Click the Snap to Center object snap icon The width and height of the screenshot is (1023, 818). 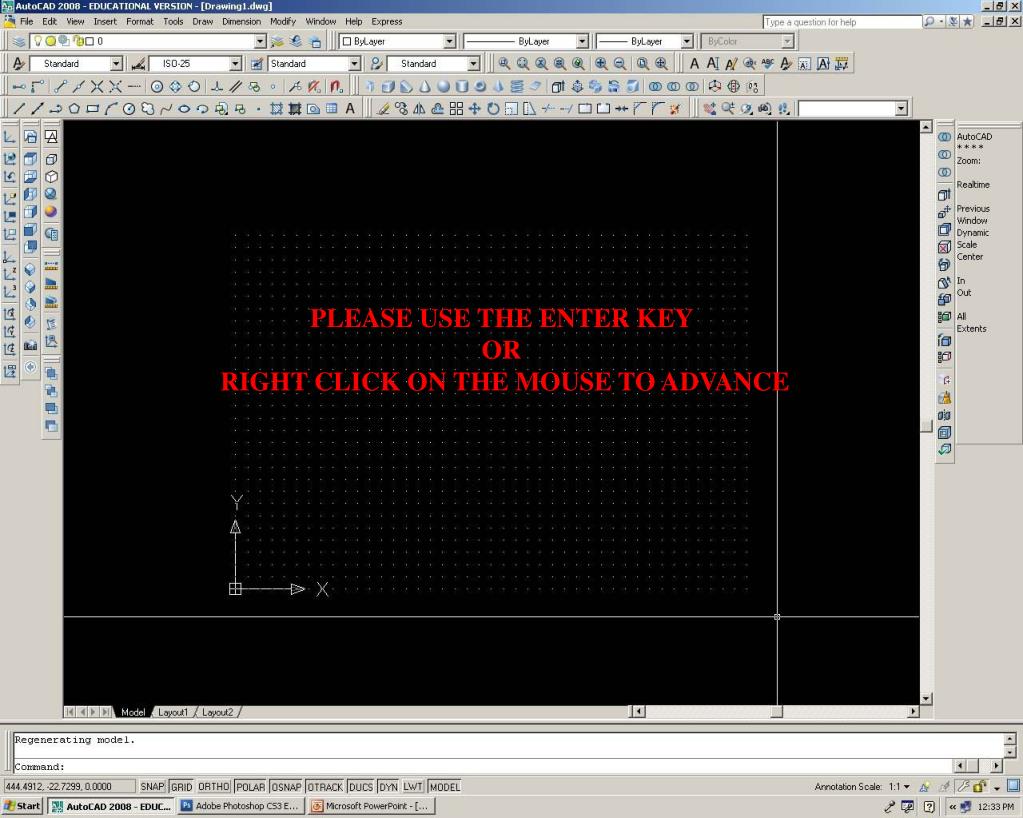tap(157, 86)
